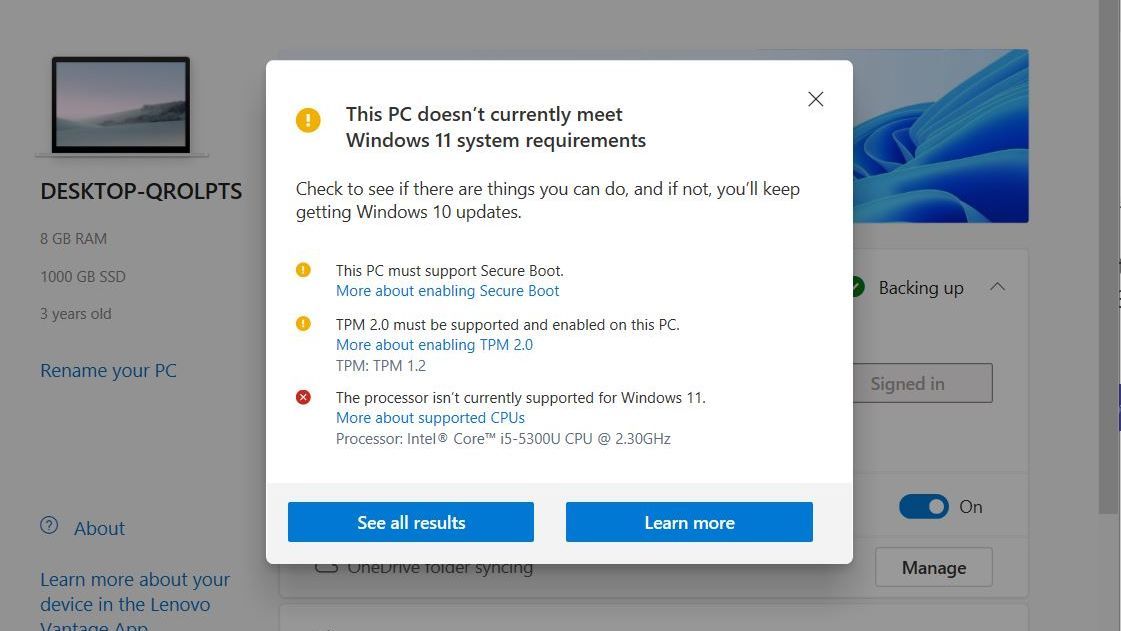This screenshot has width=1121, height=631.
Task: Click the About question mark icon
Action: (x=47, y=527)
